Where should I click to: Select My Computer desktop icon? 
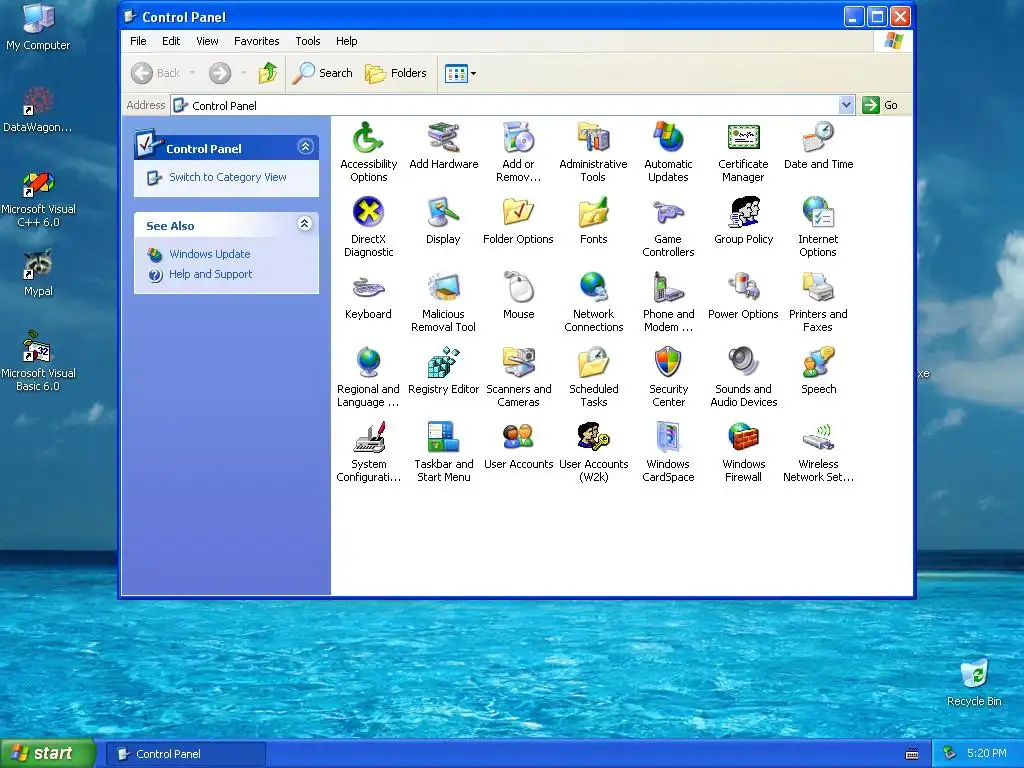(x=38, y=27)
